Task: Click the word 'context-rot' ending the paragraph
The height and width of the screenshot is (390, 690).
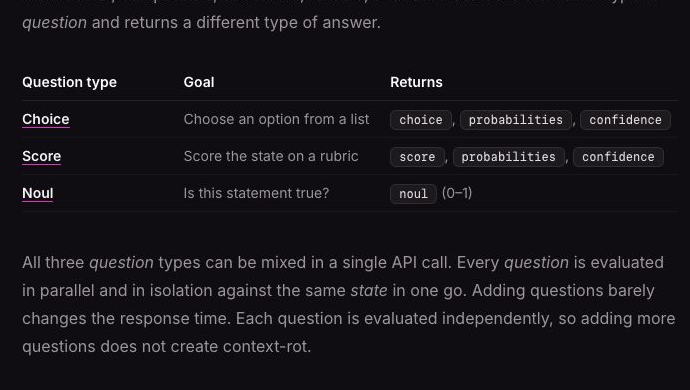Action: [265, 346]
